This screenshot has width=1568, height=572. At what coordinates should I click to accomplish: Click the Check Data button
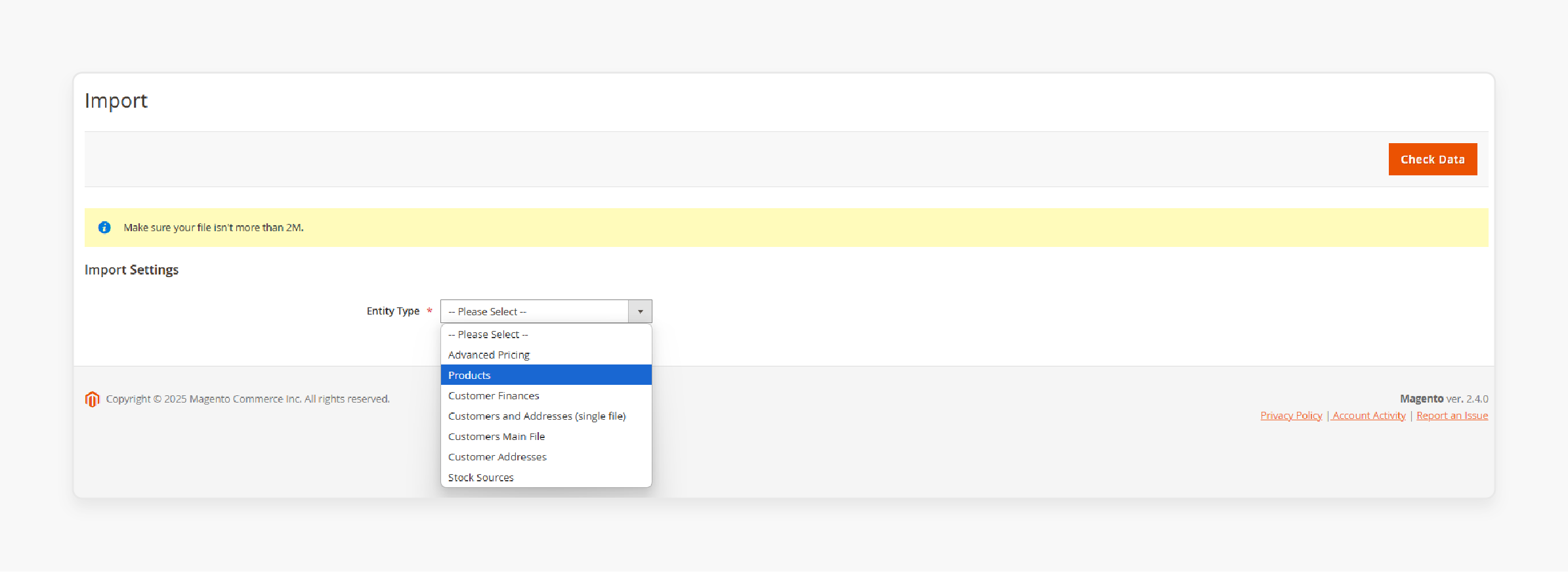click(1432, 159)
